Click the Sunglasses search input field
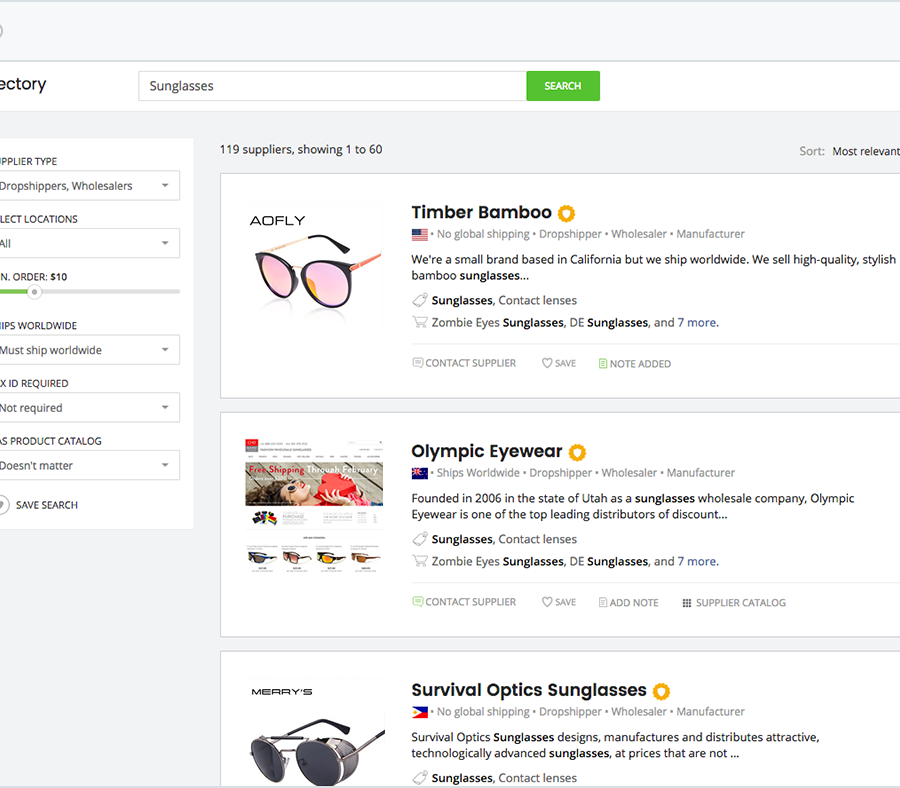900x788 pixels. (x=332, y=86)
